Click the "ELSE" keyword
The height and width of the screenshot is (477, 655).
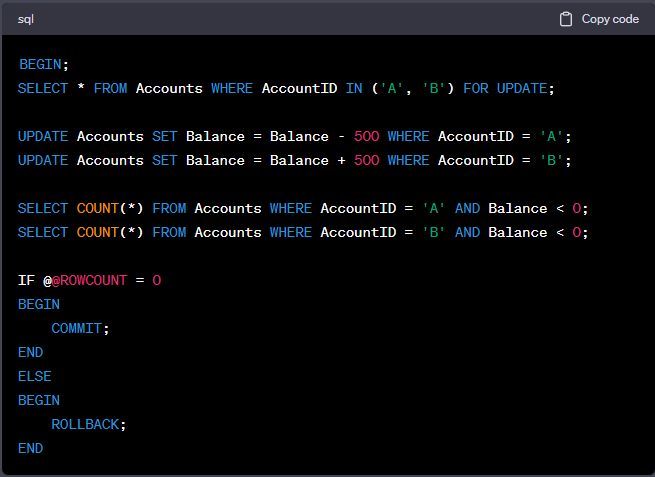pyautogui.click(x=34, y=376)
